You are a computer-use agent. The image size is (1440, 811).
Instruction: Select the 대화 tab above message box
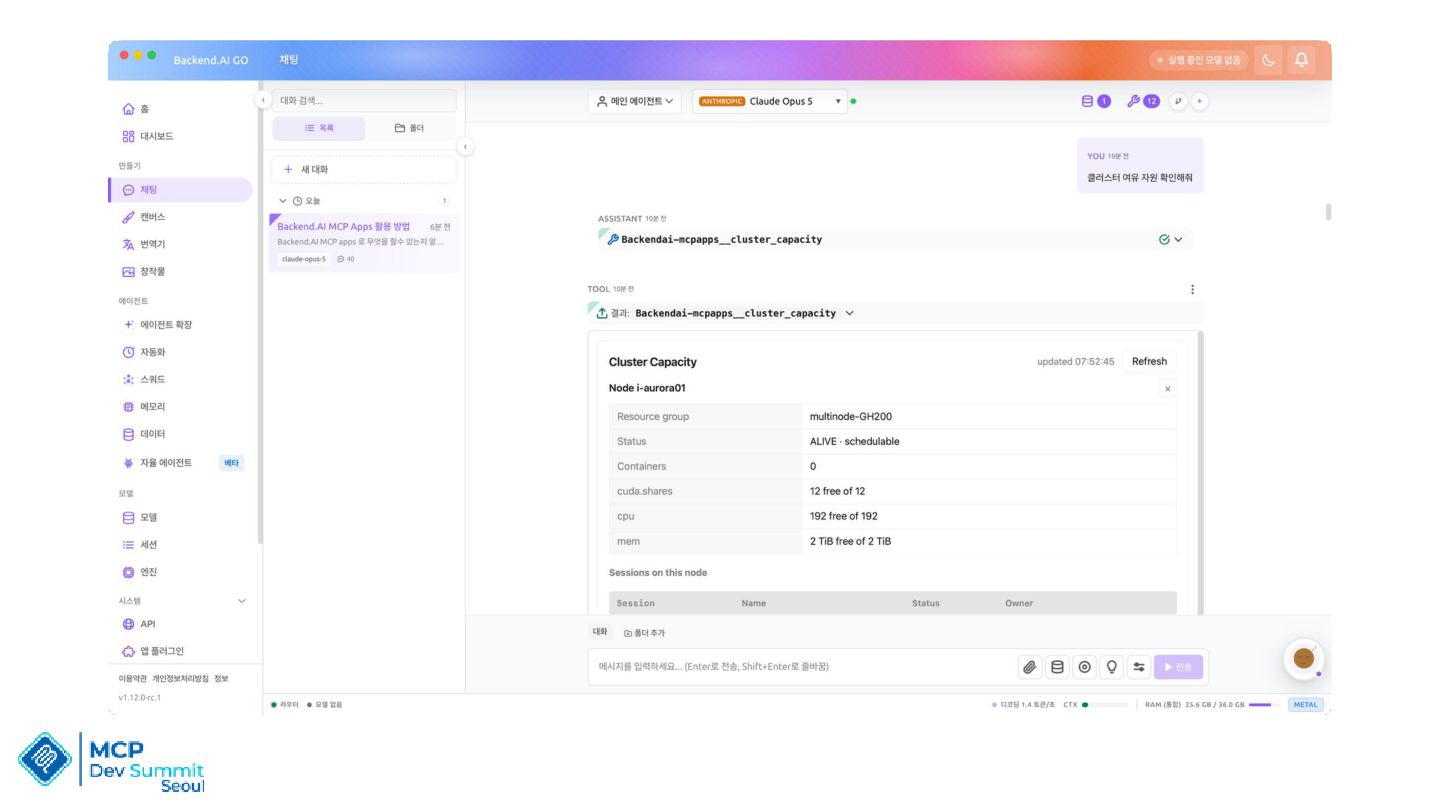(x=600, y=632)
